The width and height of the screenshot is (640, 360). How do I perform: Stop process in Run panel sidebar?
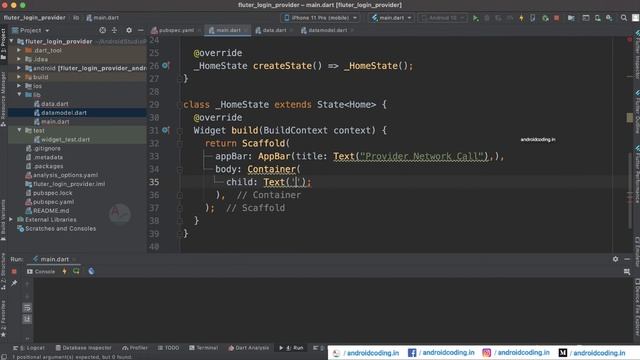[14, 271]
